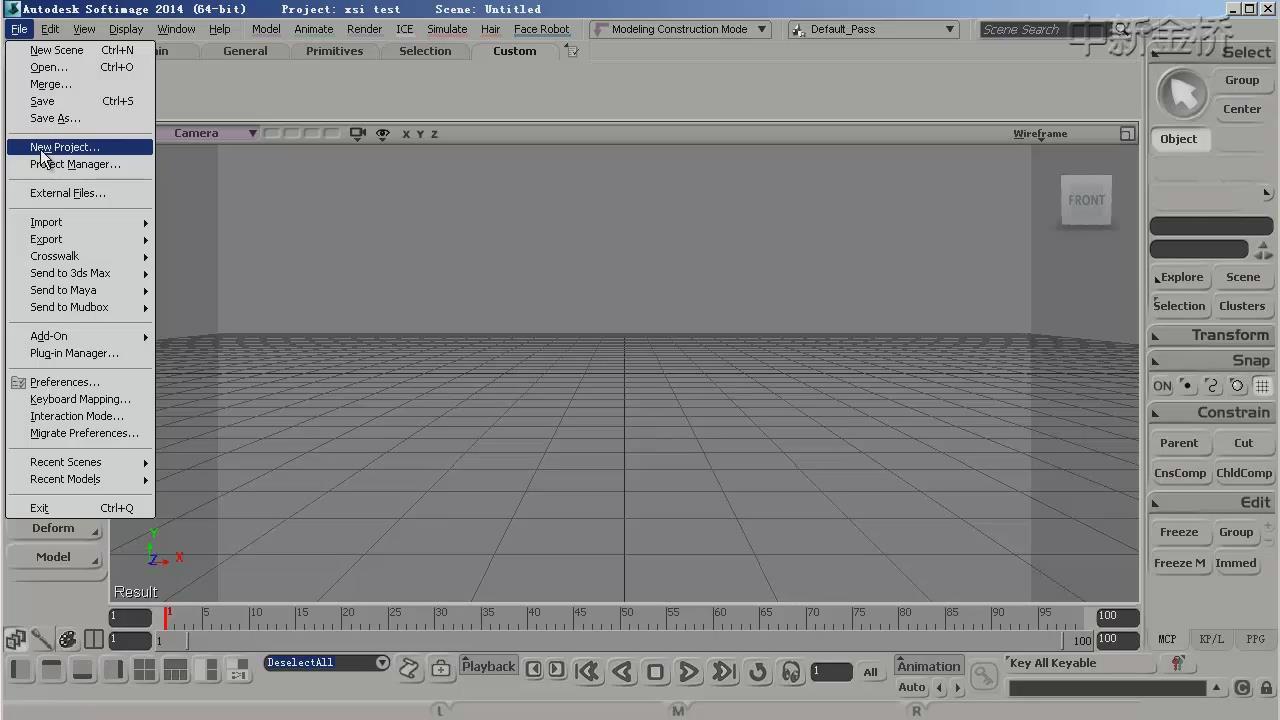Toggle the eye show menu in viewport bar
Image resolution: width=1280 pixels, height=720 pixels.
(382, 133)
